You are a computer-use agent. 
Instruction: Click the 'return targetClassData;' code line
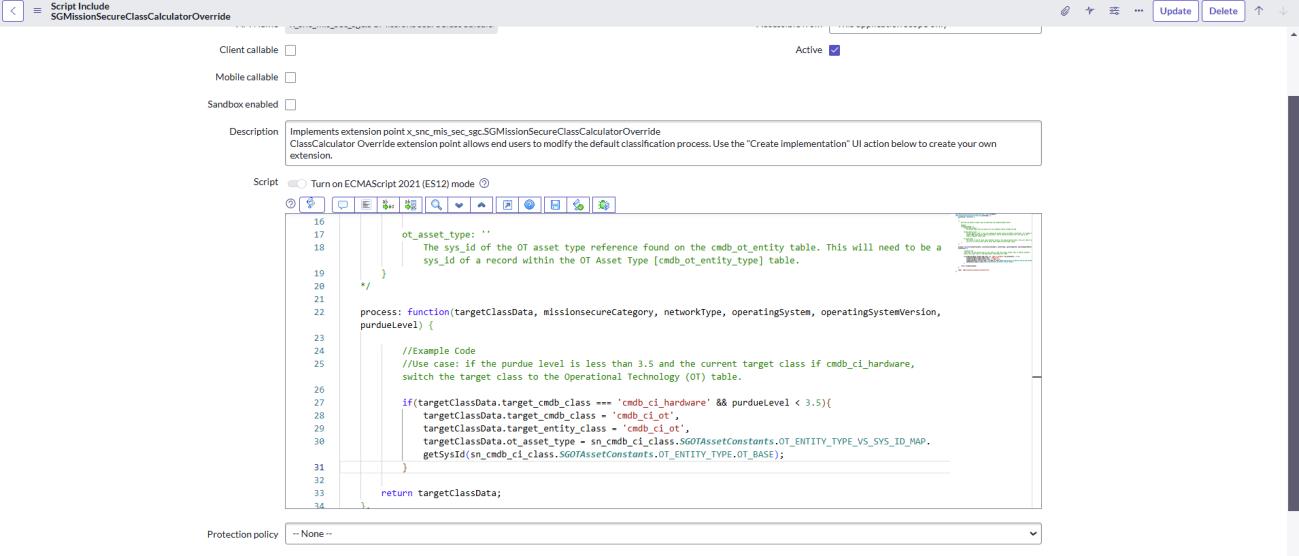(x=442, y=493)
